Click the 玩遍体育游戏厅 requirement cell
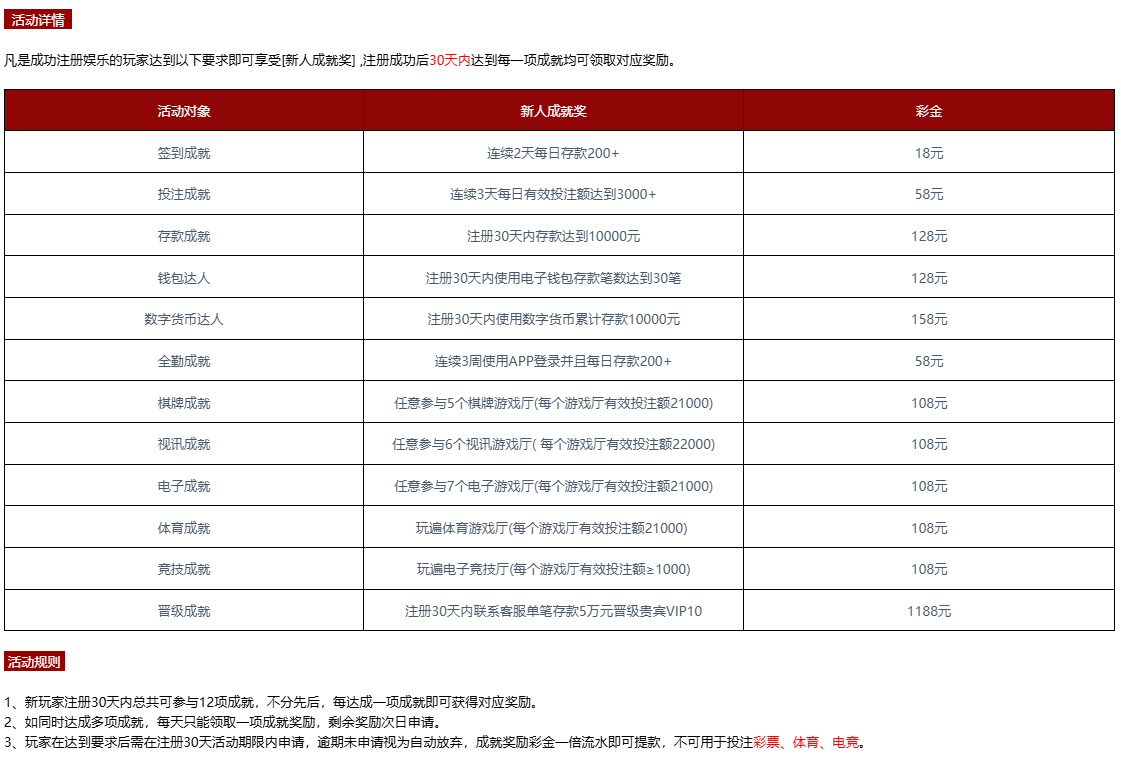Image resolution: width=1121 pixels, height=760 pixels. [553, 528]
